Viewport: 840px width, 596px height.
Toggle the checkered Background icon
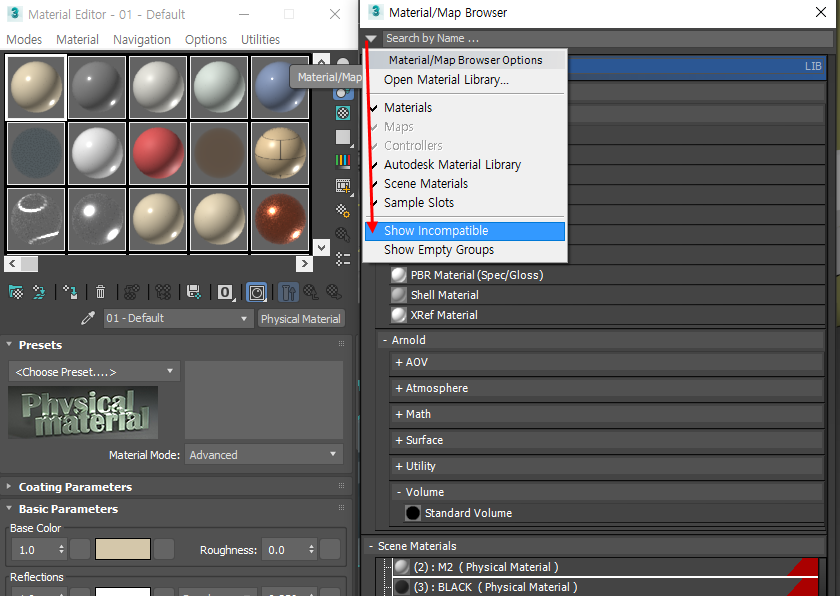[343, 113]
